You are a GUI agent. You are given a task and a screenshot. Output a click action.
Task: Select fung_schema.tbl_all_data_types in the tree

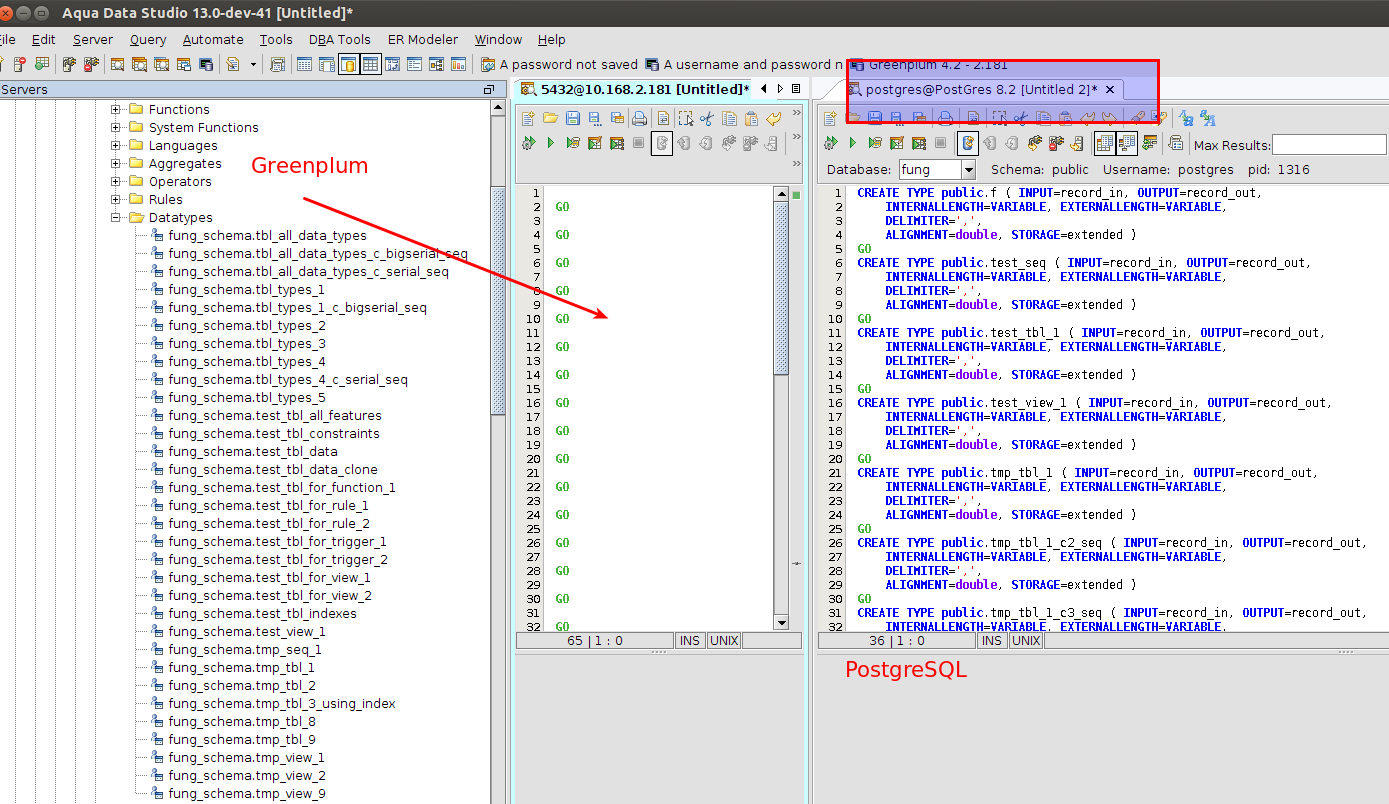[x=267, y=235]
